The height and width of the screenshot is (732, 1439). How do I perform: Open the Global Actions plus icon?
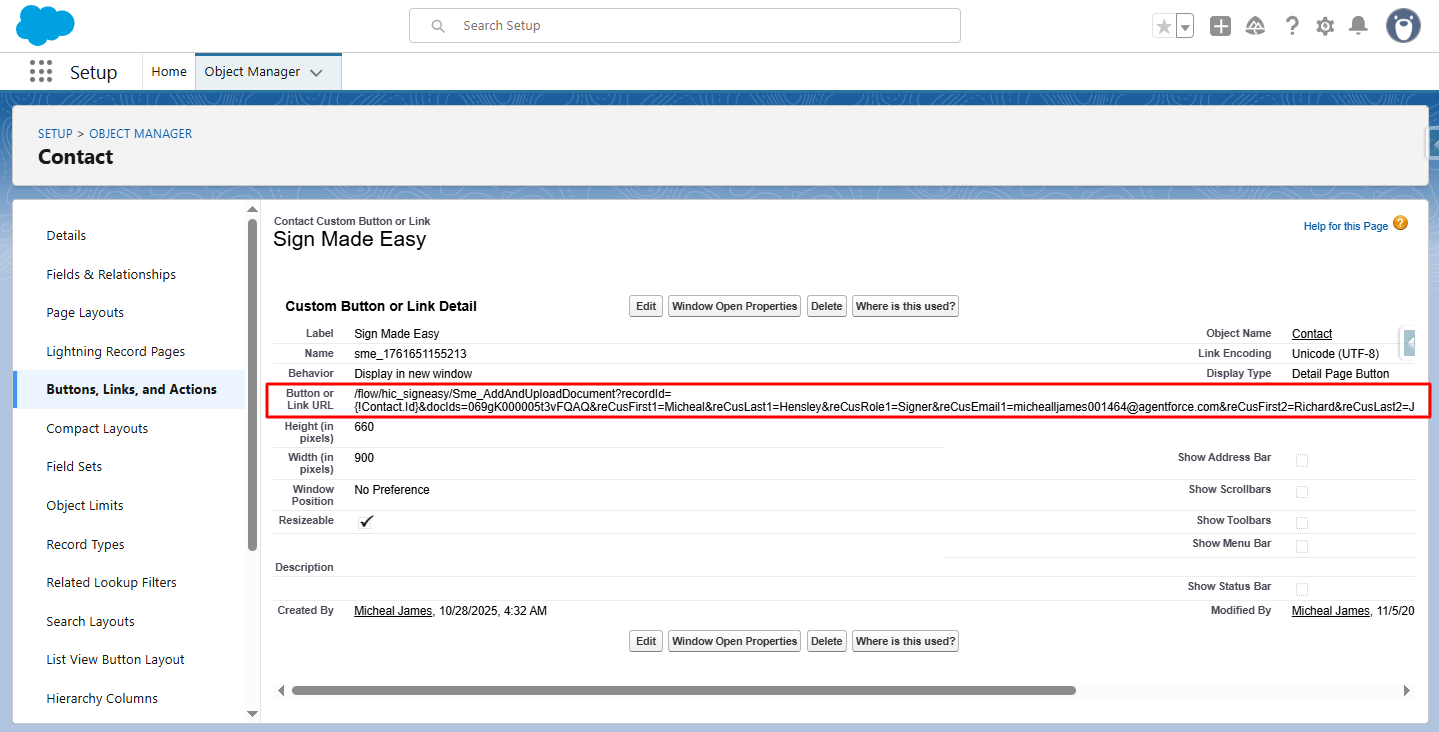pyautogui.click(x=1220, y=27)
